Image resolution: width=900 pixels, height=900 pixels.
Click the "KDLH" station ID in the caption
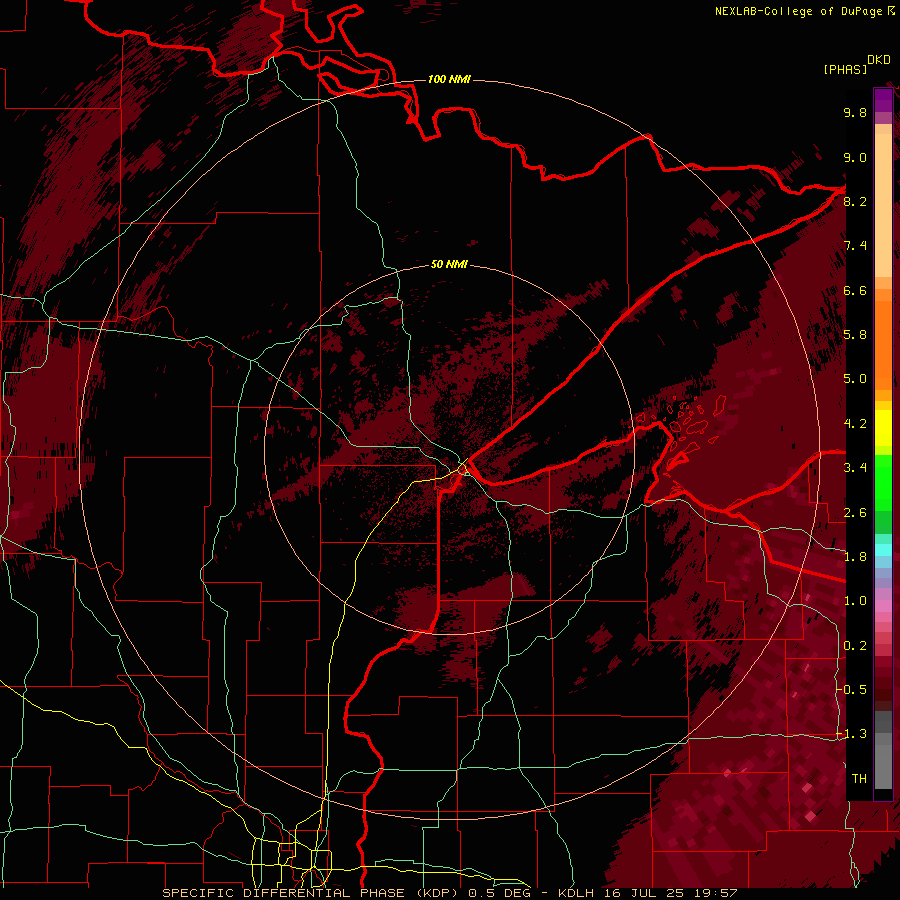coord(577,893)
